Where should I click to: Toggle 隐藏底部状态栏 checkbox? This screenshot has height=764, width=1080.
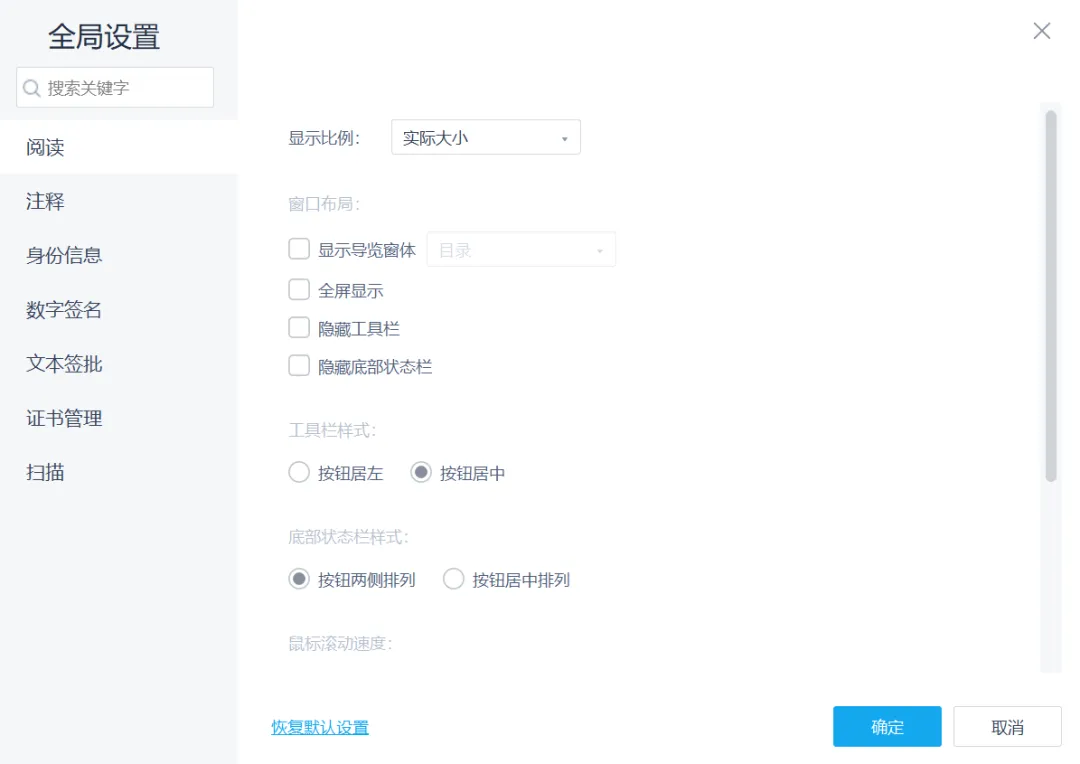299,365
